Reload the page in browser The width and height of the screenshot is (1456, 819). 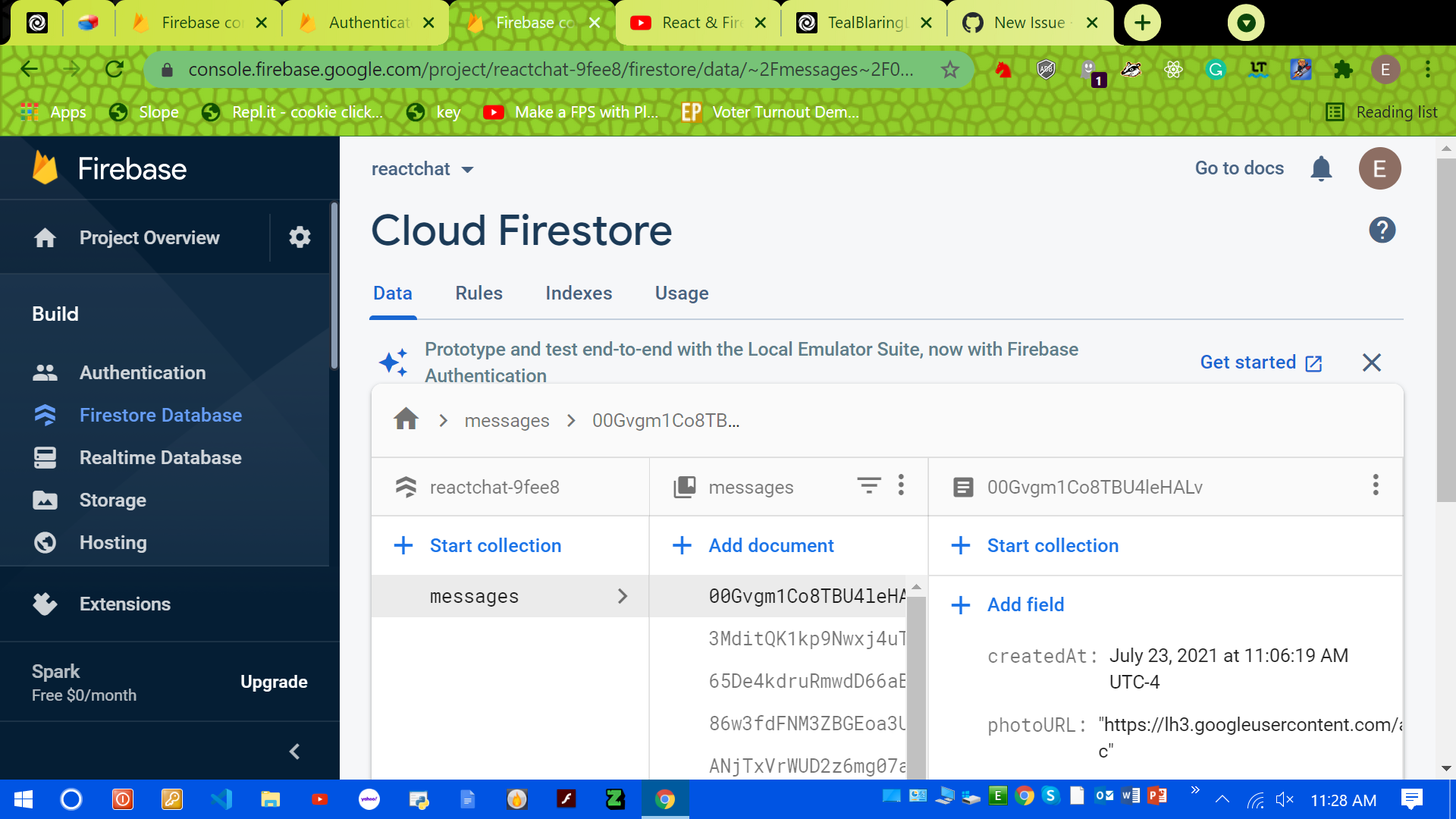click(115, 70)
